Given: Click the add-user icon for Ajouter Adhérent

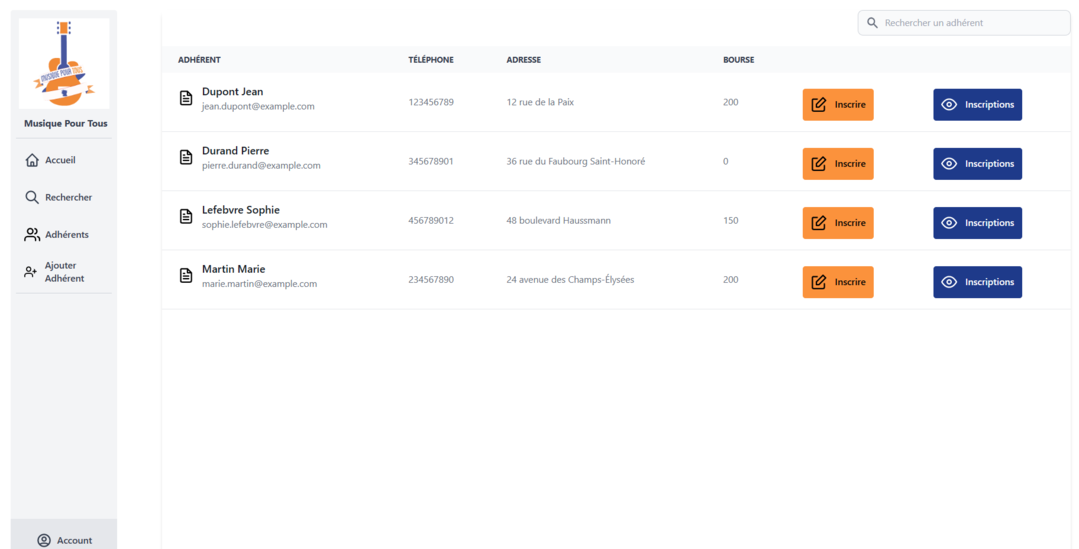Looking at the screenshot, I should click(x=31, y=272).
